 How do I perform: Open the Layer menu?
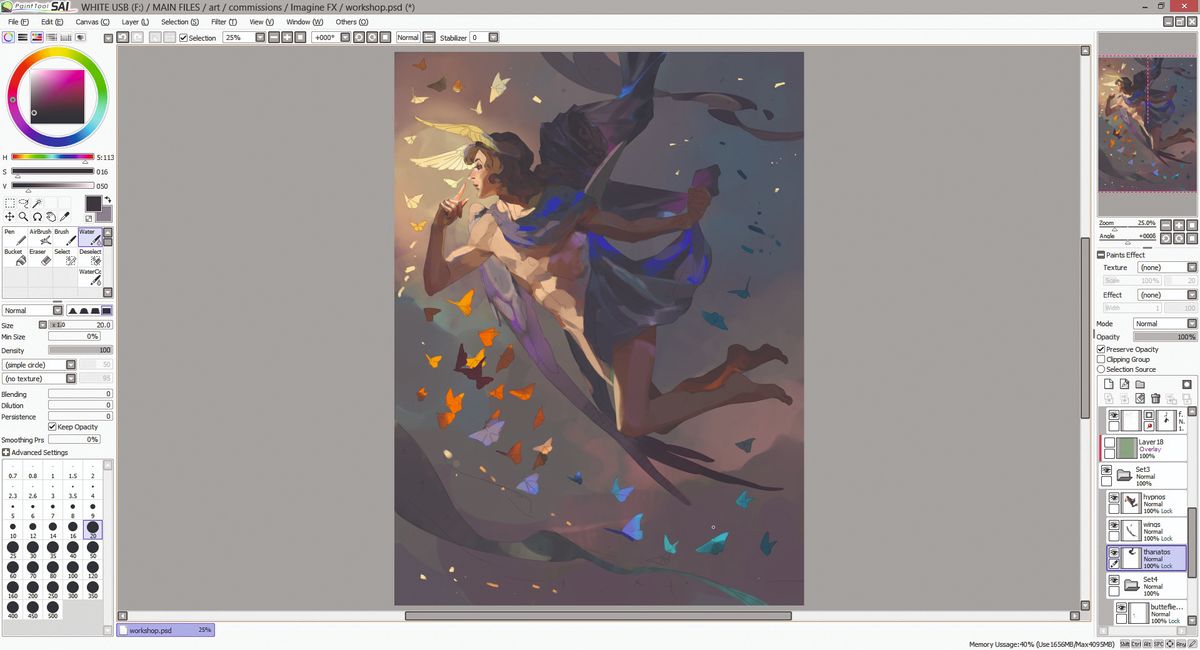coord(133,21)
